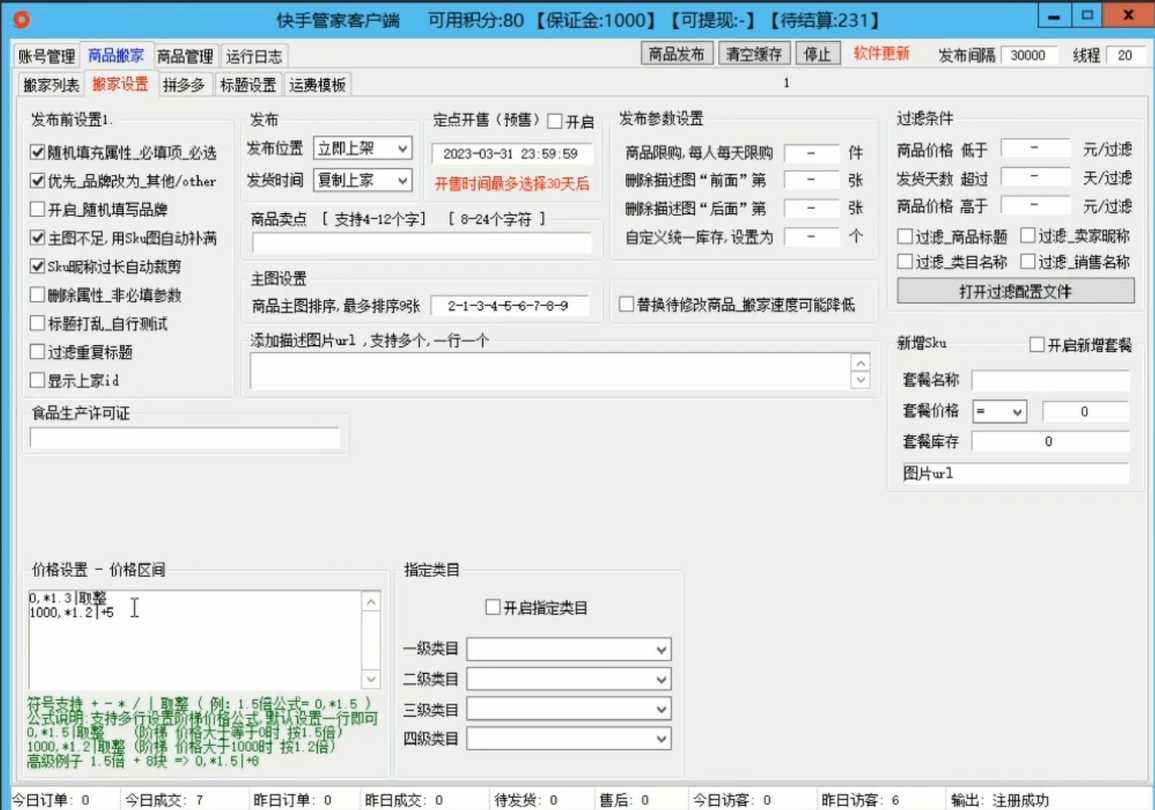Click the 商品发布 button
Viewport: 1155px width, 810px height.
click(676, 54)
